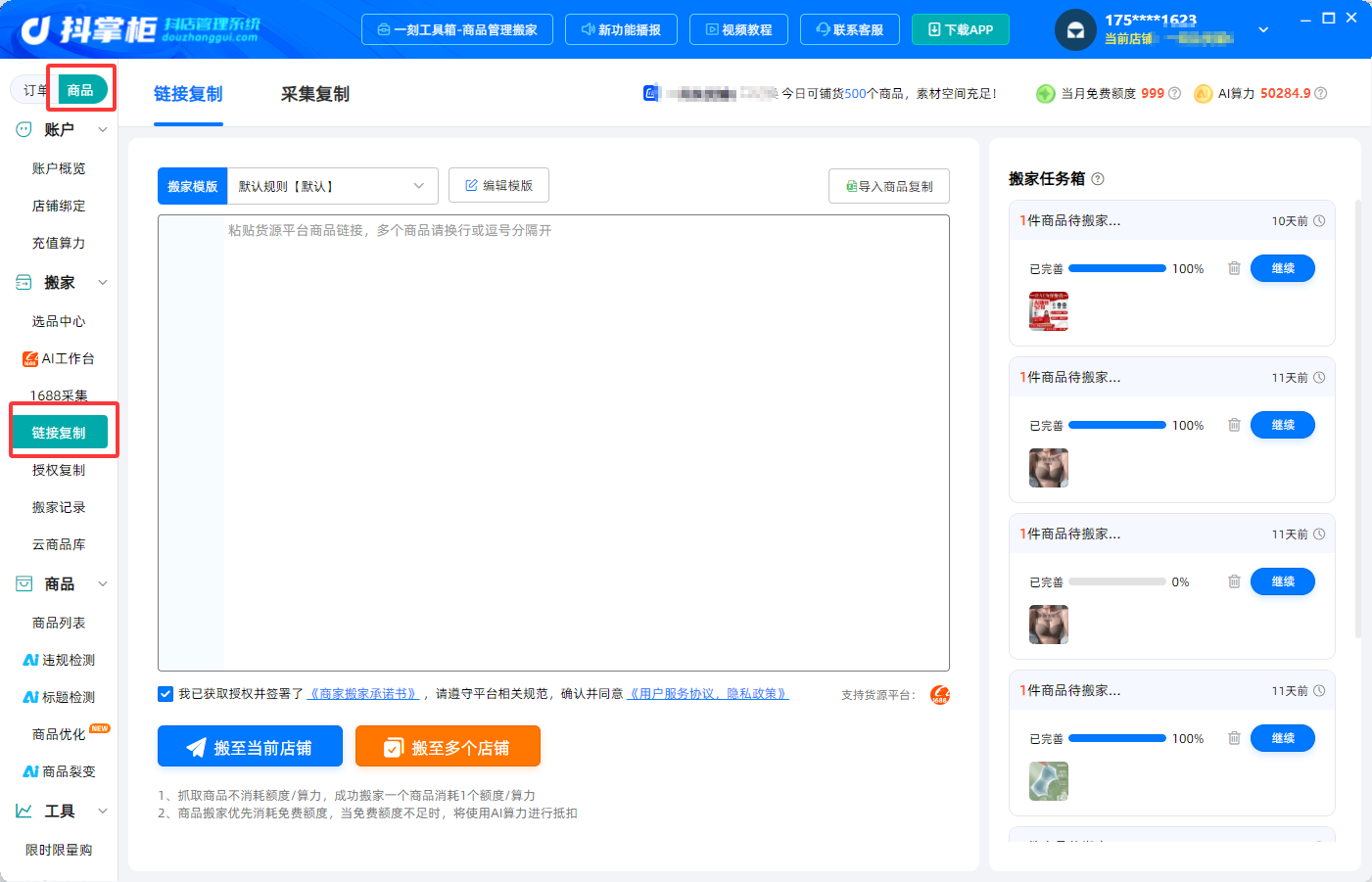Open 账户概览 in sidebar
This screenshot has height=882, width=1372.
click(59, 168)
